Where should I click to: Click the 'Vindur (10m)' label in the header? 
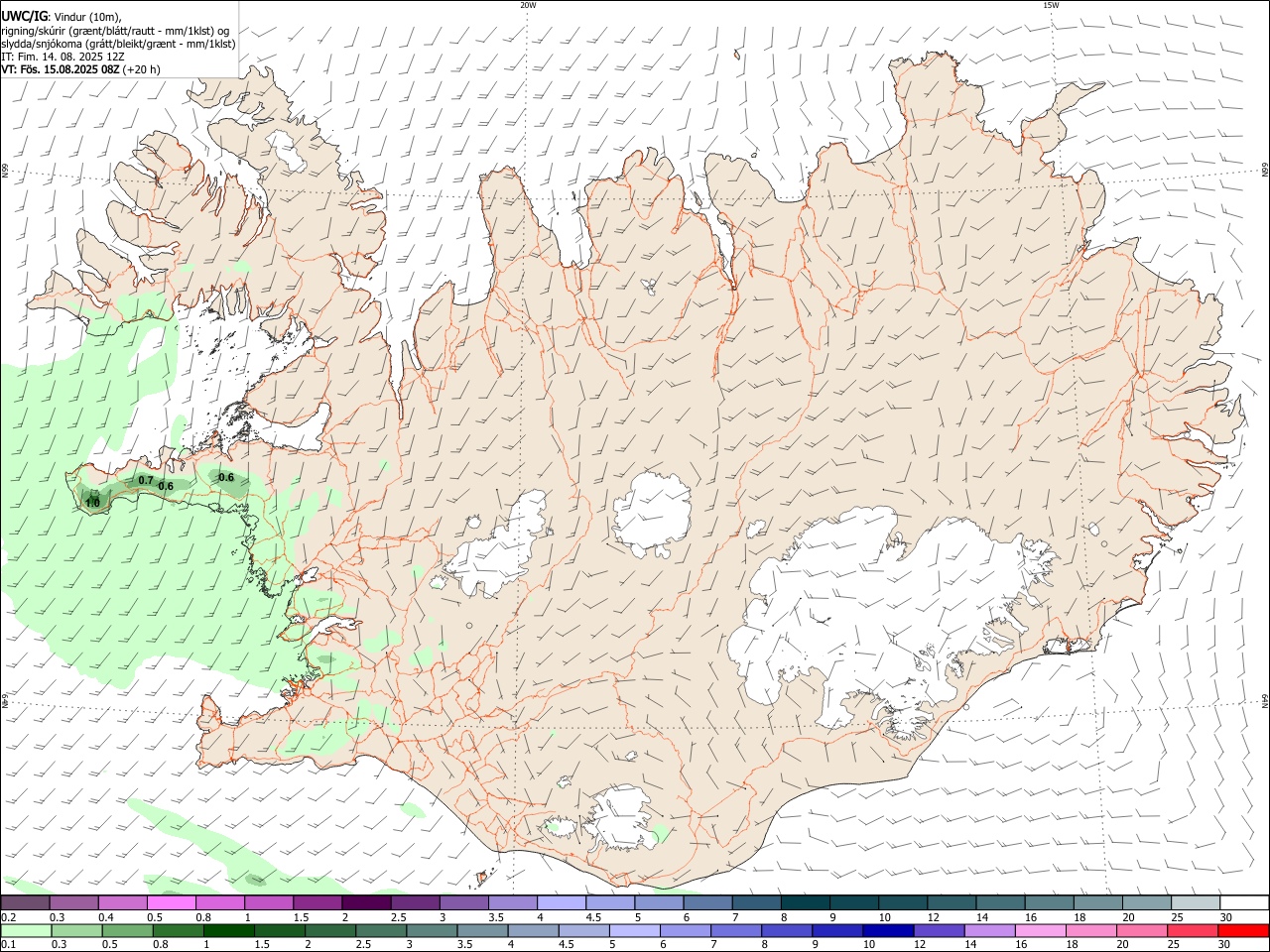[x=87, y=17]
